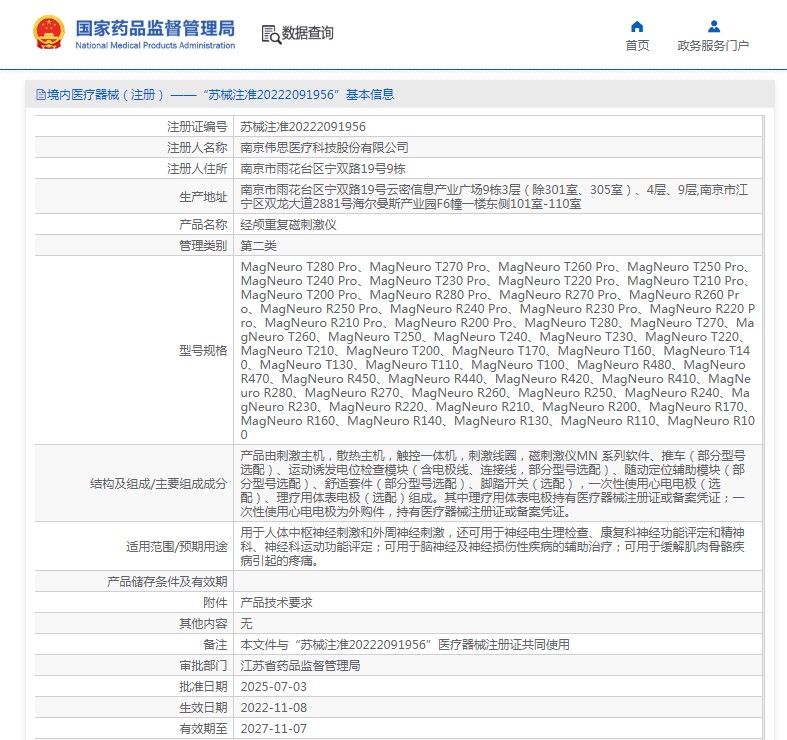Select attachment value 产品技术要求
This screenshot has width=787, height=740.
(277, 602)
